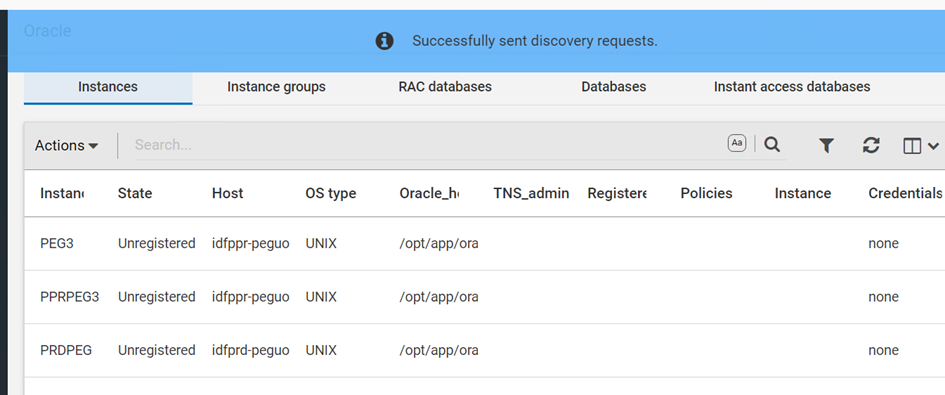Select the PRDPEG instance name
Image resolution: width=945 pixels, height=395 pixels.
(66, 350)
